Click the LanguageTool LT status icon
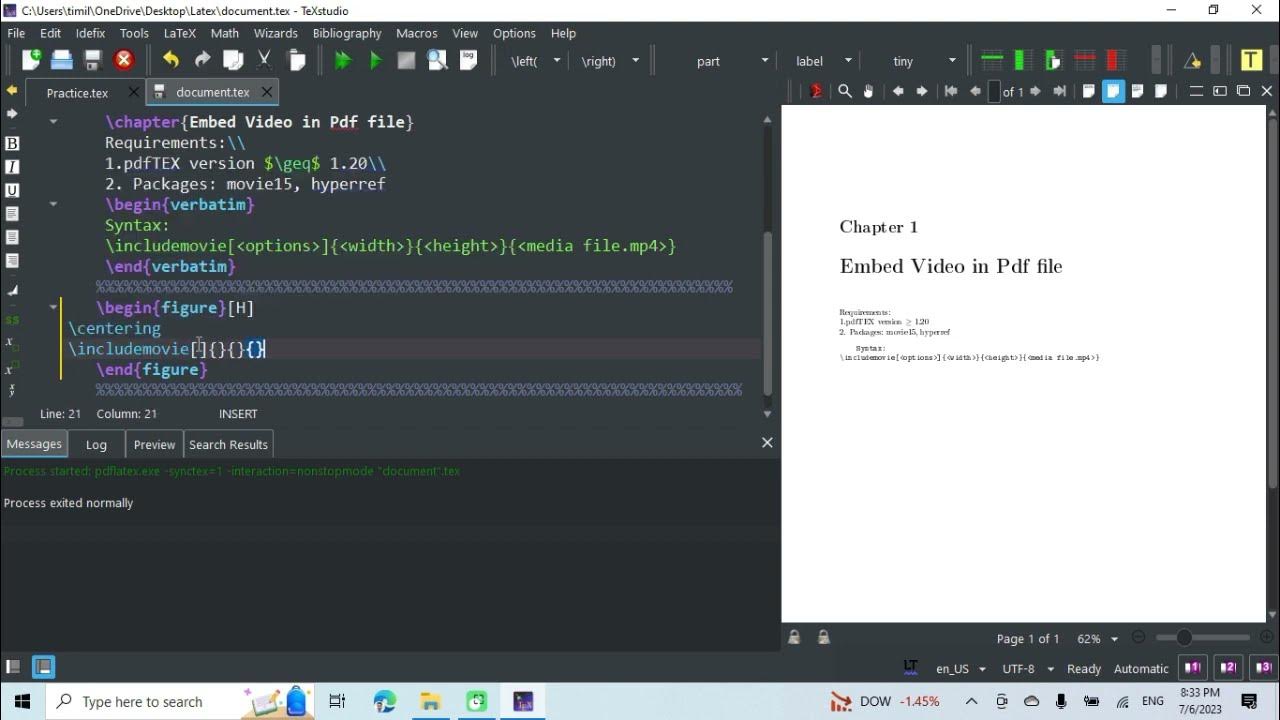The height and width of the screenshot is (720, 1280). [910, 667]
